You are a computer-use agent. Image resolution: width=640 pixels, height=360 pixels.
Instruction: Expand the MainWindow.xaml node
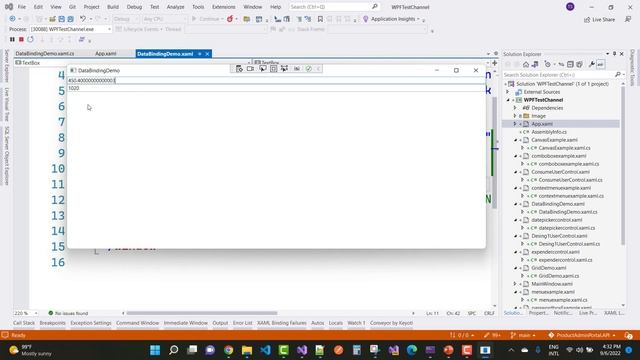click(515, 284)
